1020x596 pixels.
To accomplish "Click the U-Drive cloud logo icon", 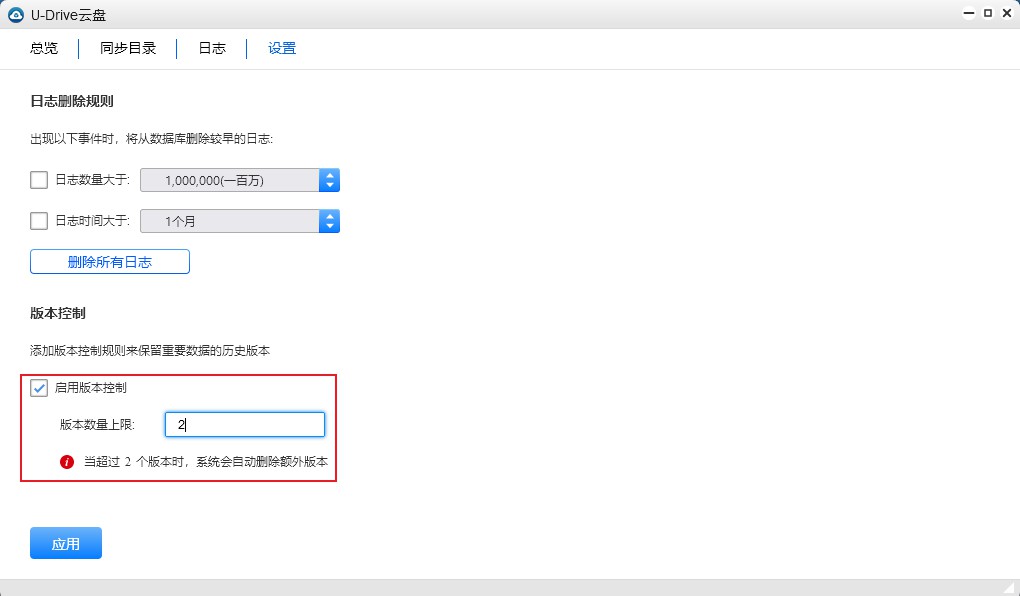I will (14, 13).
